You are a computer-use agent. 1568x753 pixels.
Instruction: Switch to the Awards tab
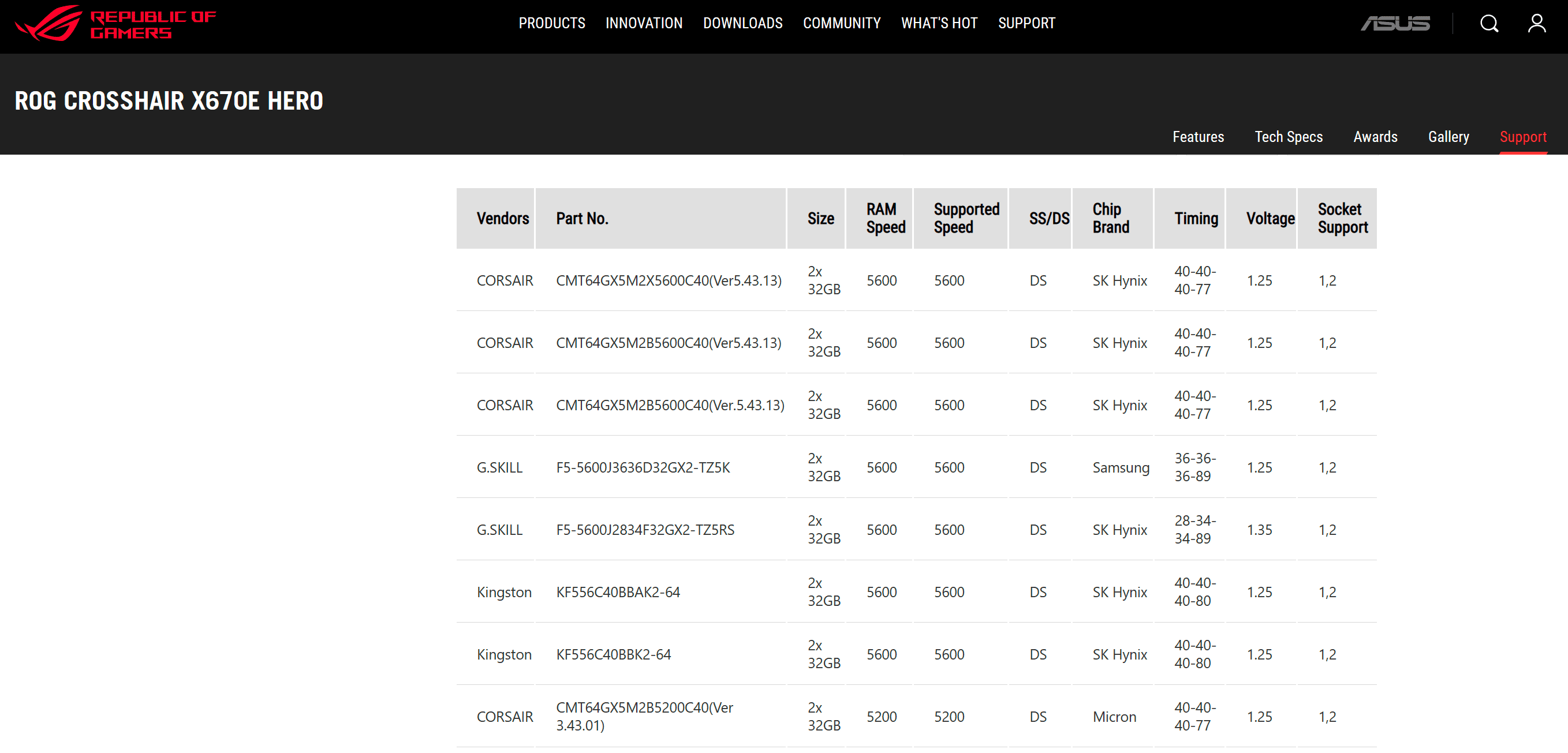1375,137
